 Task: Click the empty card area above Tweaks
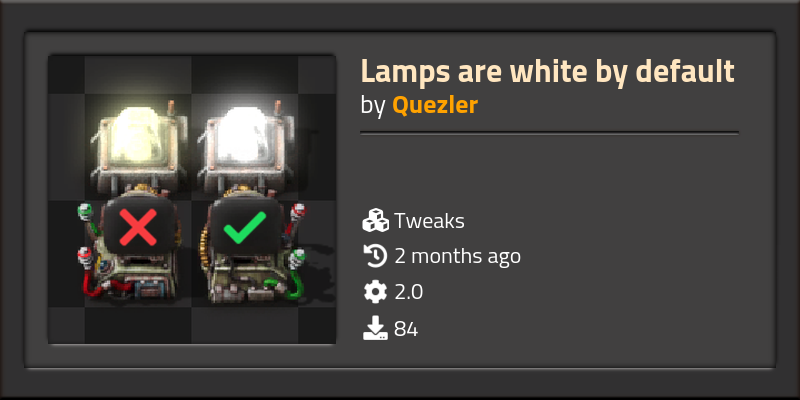pos(549,171)
